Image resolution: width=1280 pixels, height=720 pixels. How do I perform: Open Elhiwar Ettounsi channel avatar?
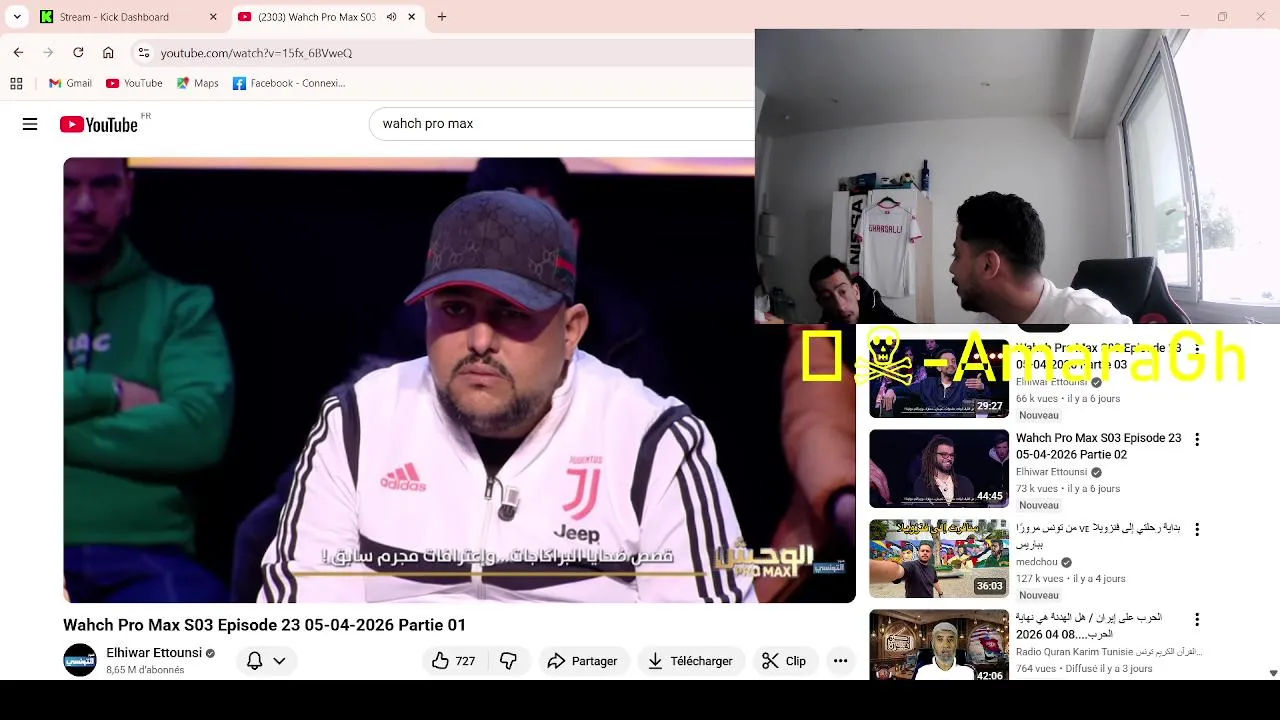point(80,660)
